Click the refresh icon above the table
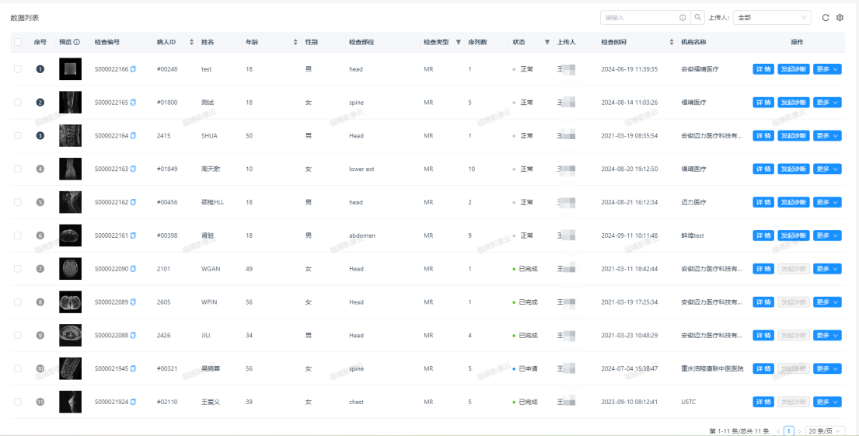859x436 pixels. point(825,17)
